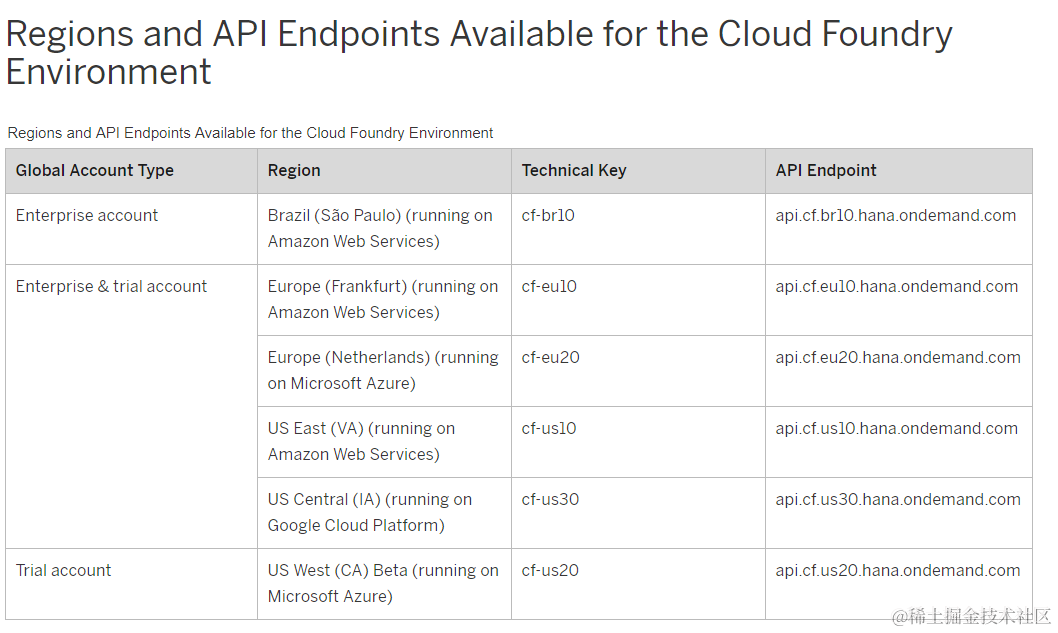
Task: Click the Technical Key column header
Action: point(574,170)
